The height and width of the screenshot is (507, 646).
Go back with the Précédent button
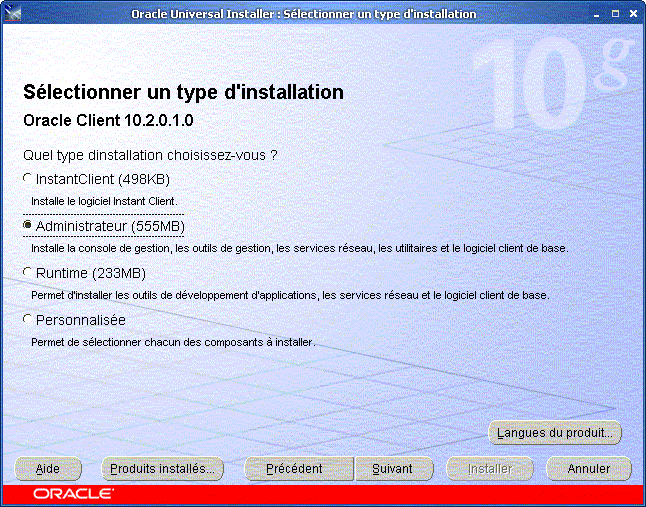click(x=298, y=468)
